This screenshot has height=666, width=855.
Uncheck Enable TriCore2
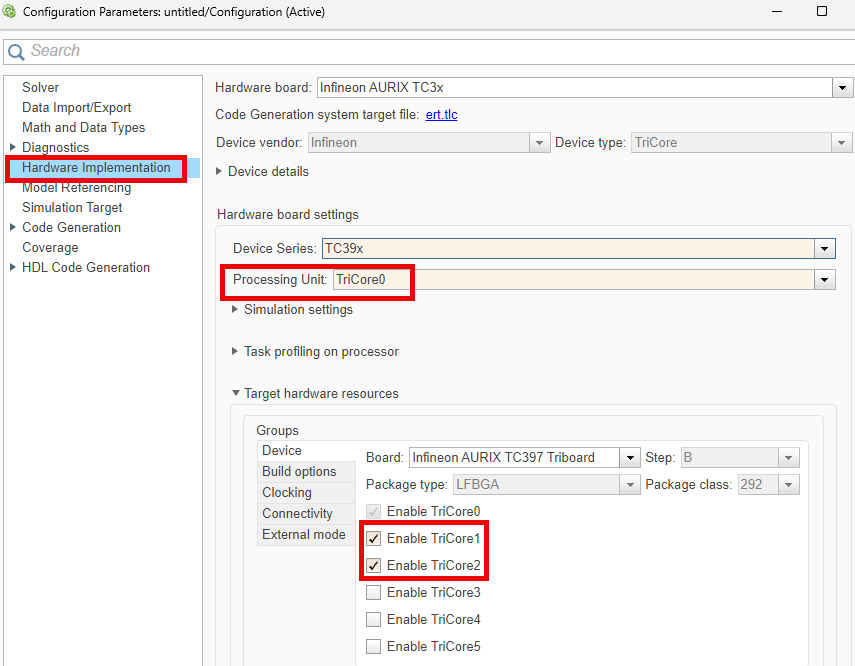[x=373, y=565]
